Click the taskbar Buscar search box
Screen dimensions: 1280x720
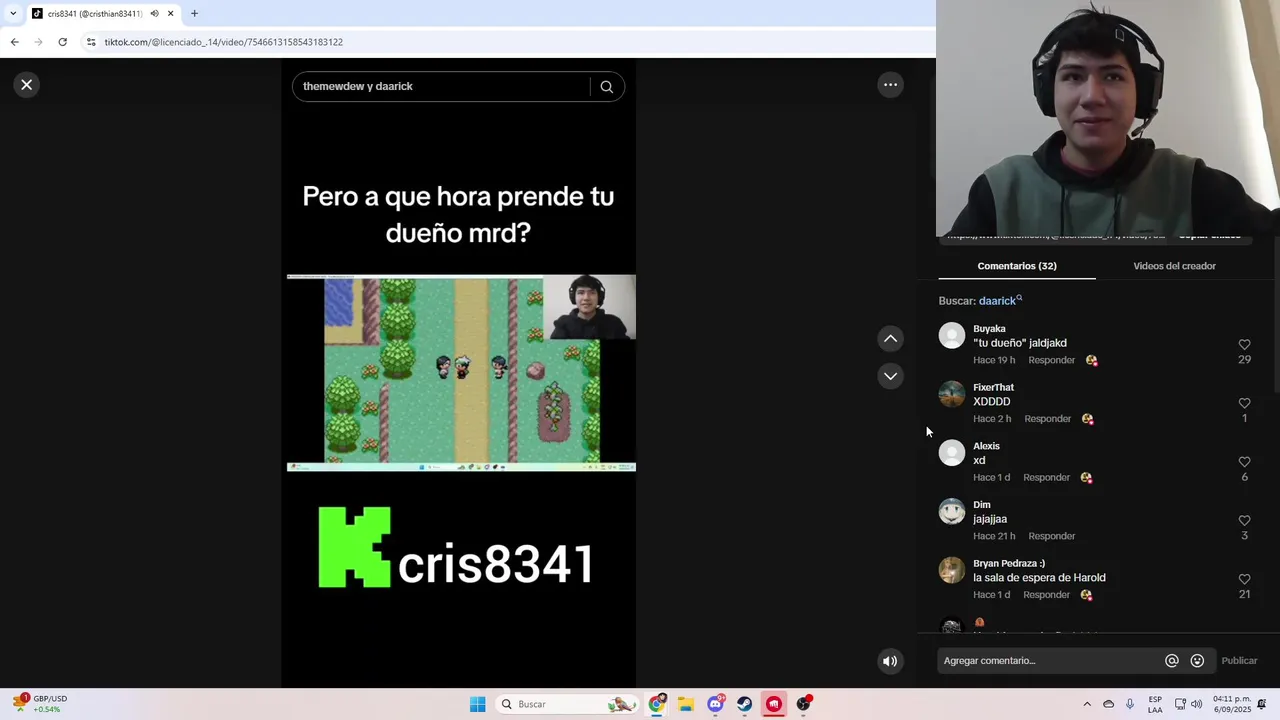(x=567, y=704)
